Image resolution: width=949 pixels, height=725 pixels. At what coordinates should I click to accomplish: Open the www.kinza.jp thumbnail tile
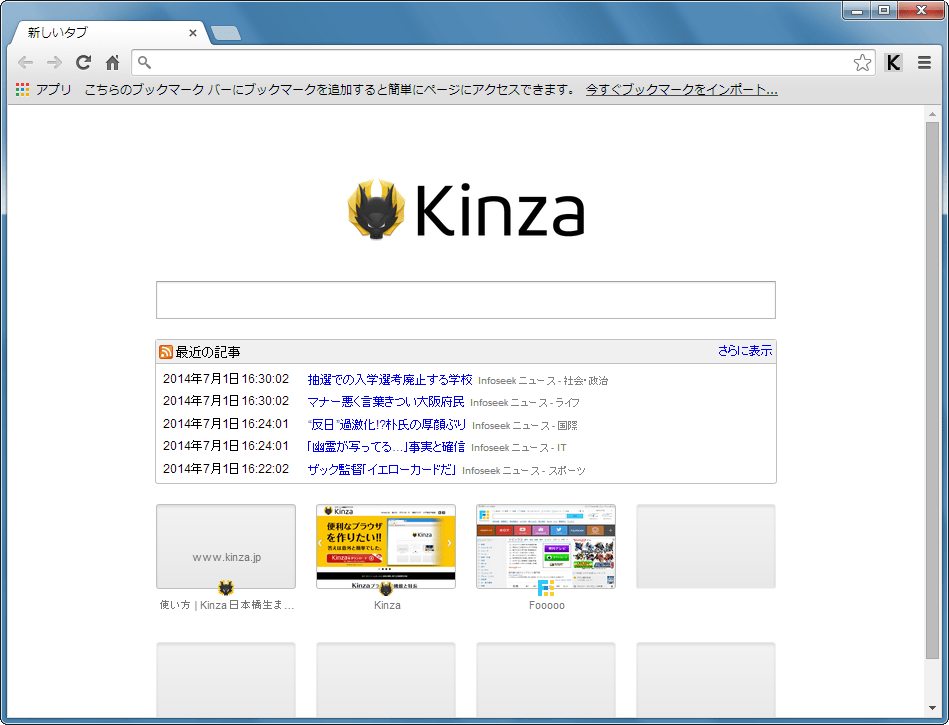point(226,546)
